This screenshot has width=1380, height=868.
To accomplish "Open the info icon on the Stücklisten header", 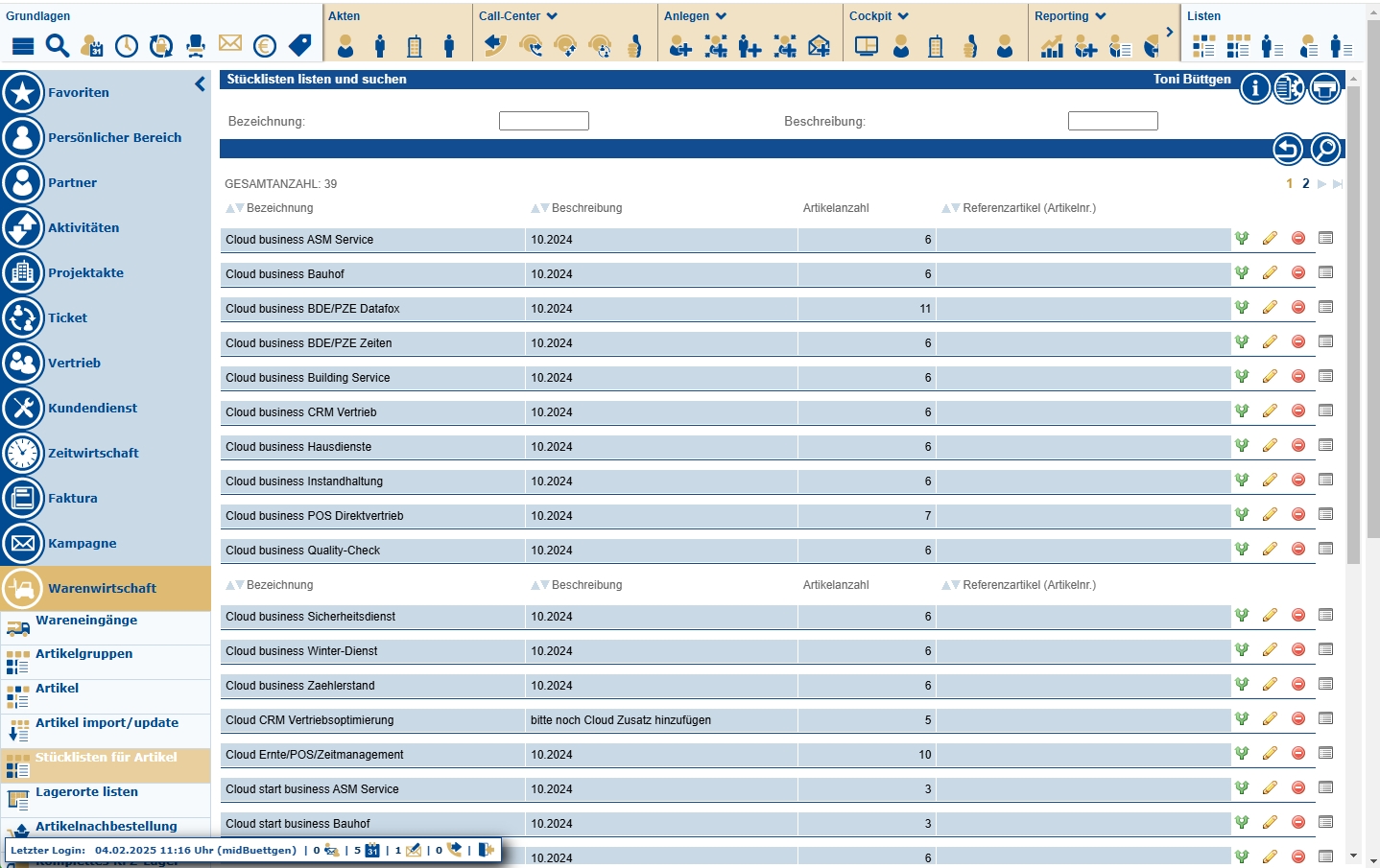I will (x=1255, y=87).
